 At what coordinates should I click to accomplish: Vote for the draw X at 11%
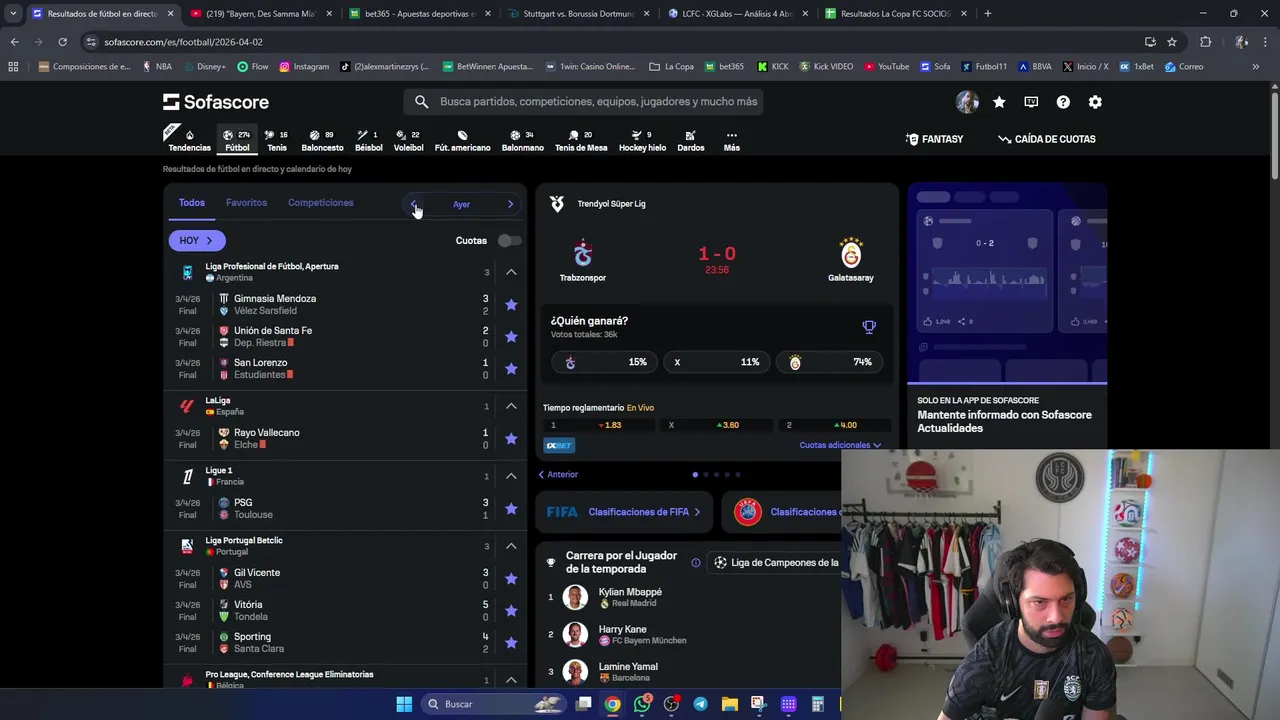[718, 362]
